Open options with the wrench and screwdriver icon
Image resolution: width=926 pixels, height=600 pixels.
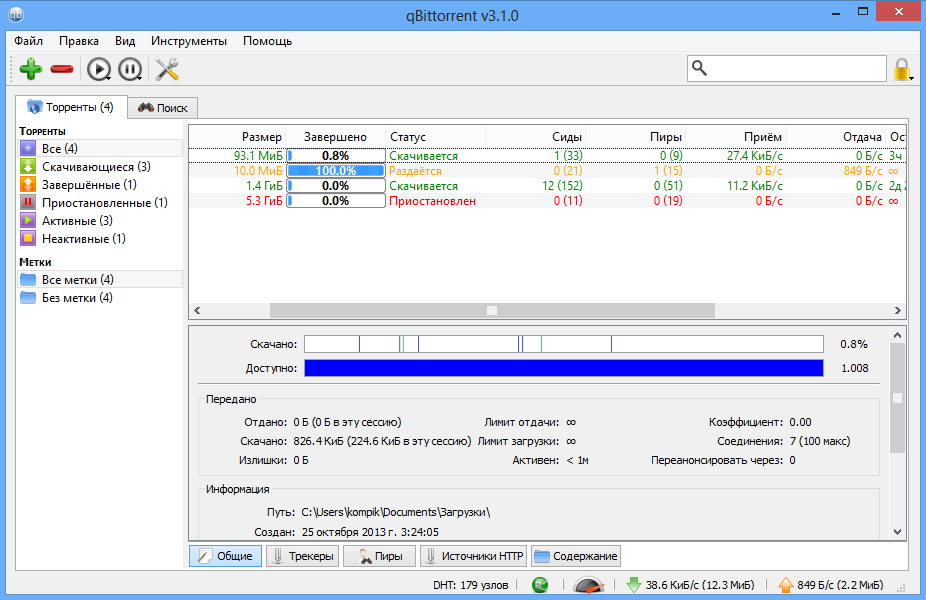click(167, 69)
